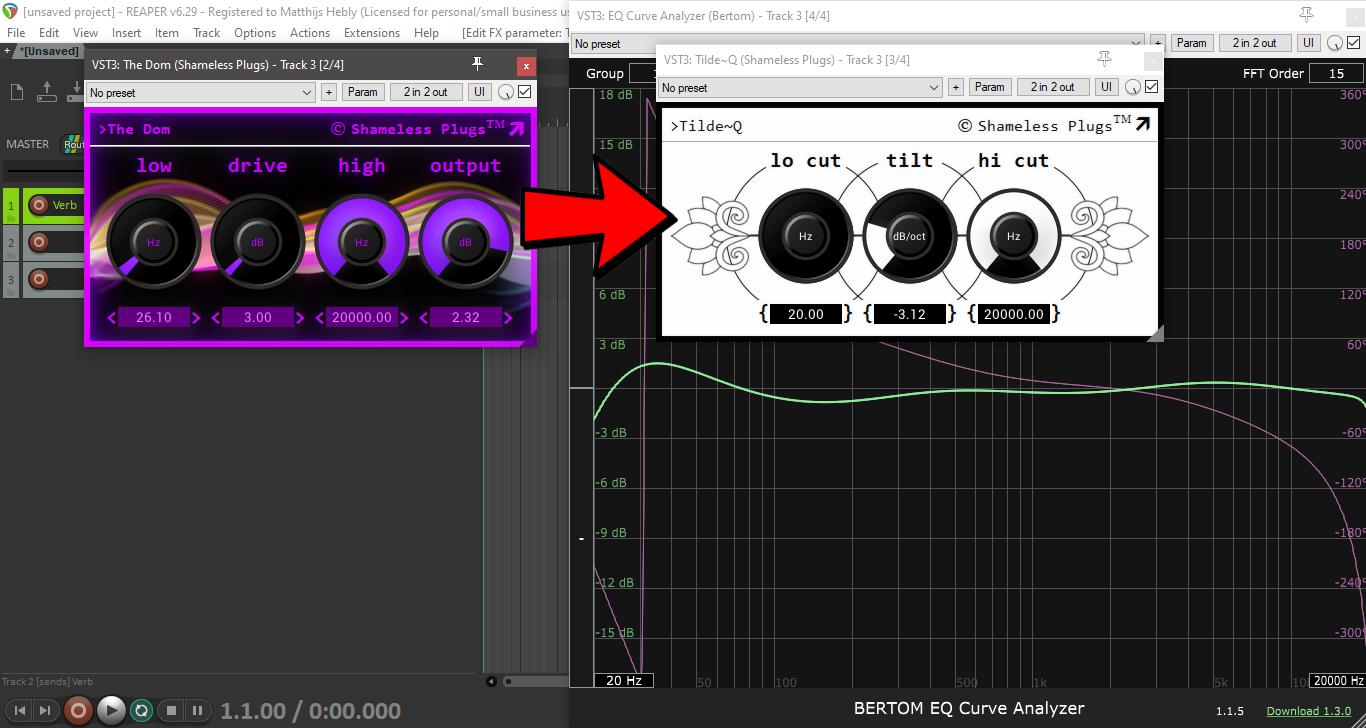
Task: Click The Dom low Hz knob
Action: click(x=154, y=241)
